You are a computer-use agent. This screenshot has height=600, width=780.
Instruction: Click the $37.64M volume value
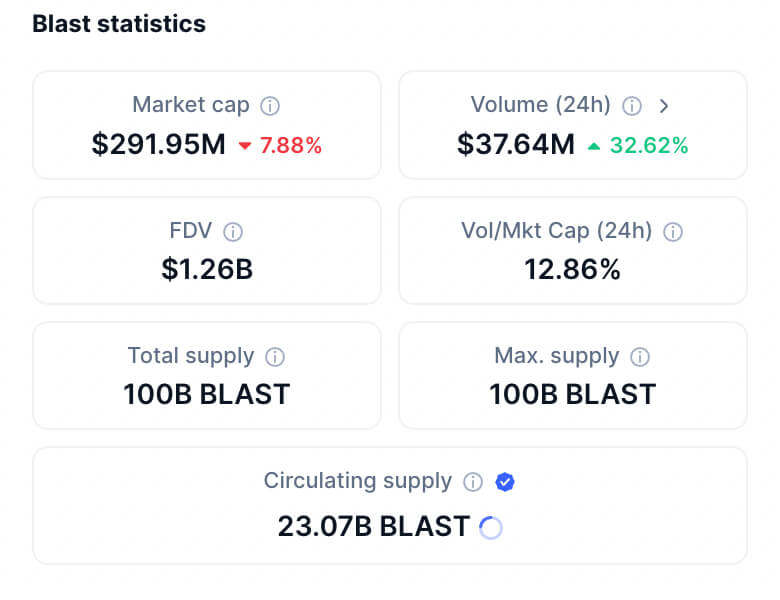tap(516, 146)
